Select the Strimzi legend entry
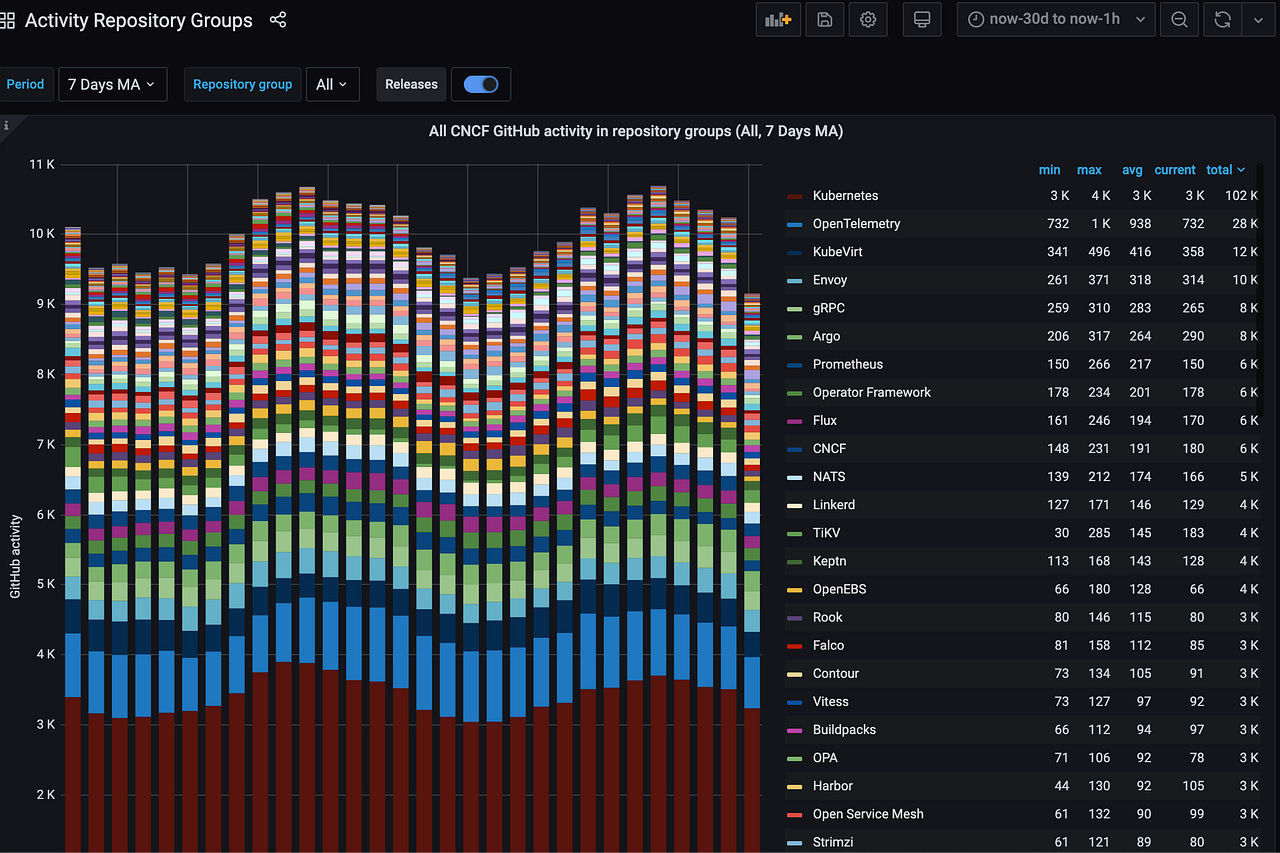The image size is (1280, 853). tap(833, 841)
